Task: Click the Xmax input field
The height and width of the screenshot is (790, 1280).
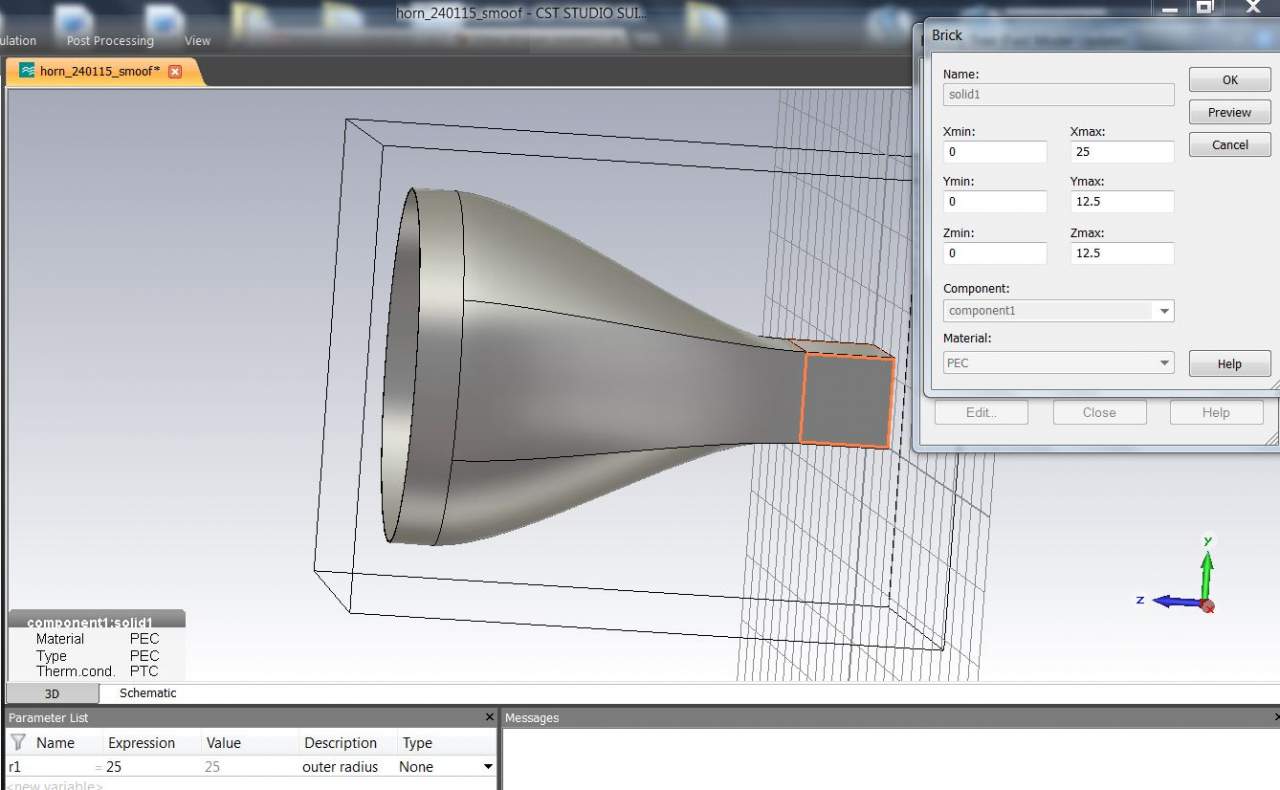Action: pos(1120,152)
